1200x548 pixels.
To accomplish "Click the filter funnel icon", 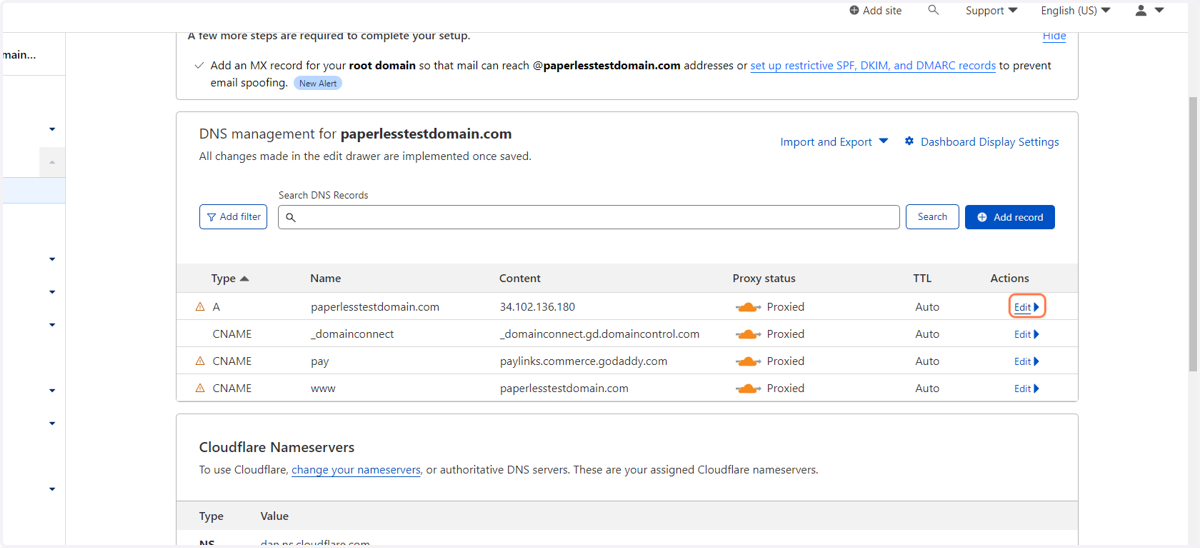I will 211,217.
